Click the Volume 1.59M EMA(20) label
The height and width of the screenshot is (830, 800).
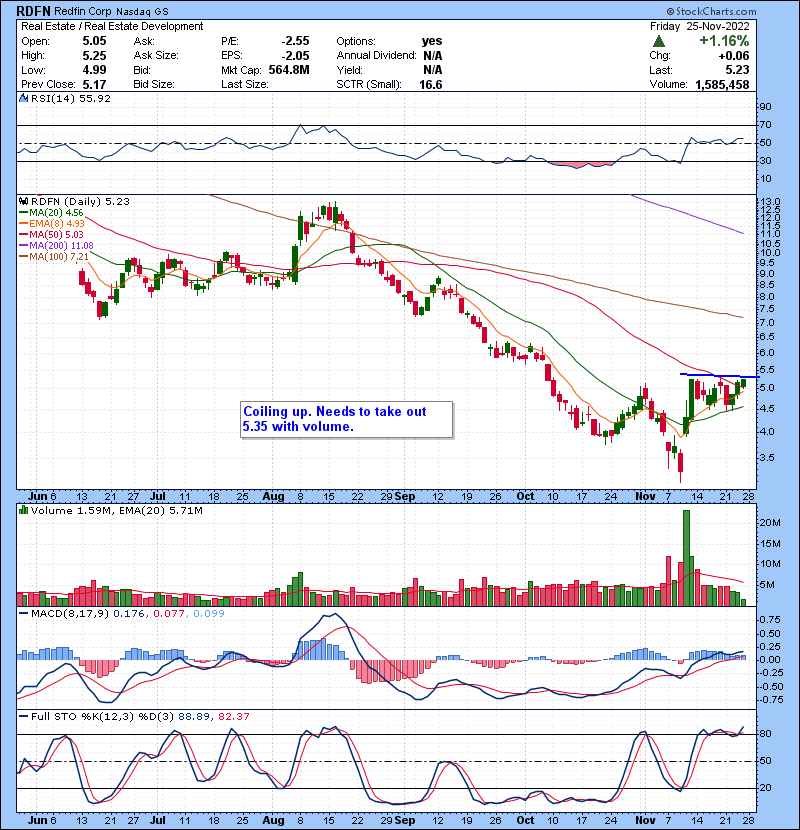click(x=116, y=511)
